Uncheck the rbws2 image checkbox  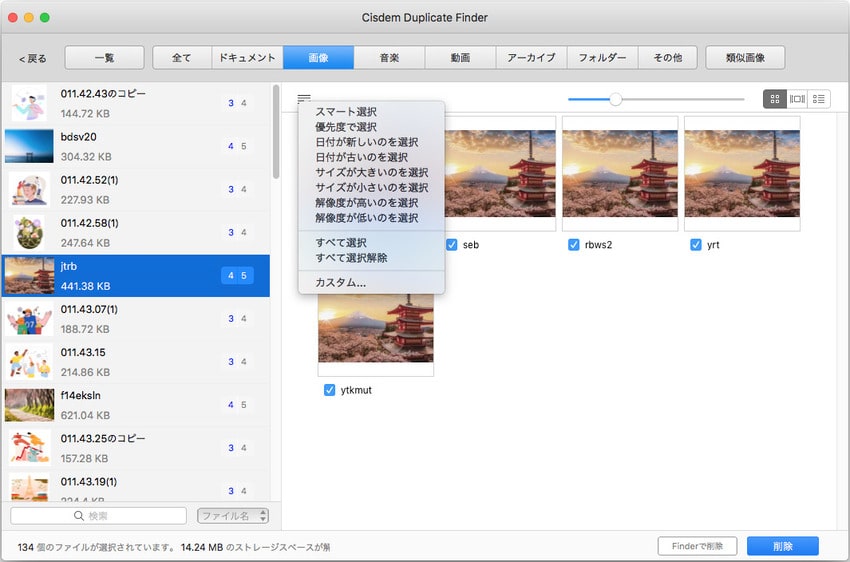coord(573,244)
